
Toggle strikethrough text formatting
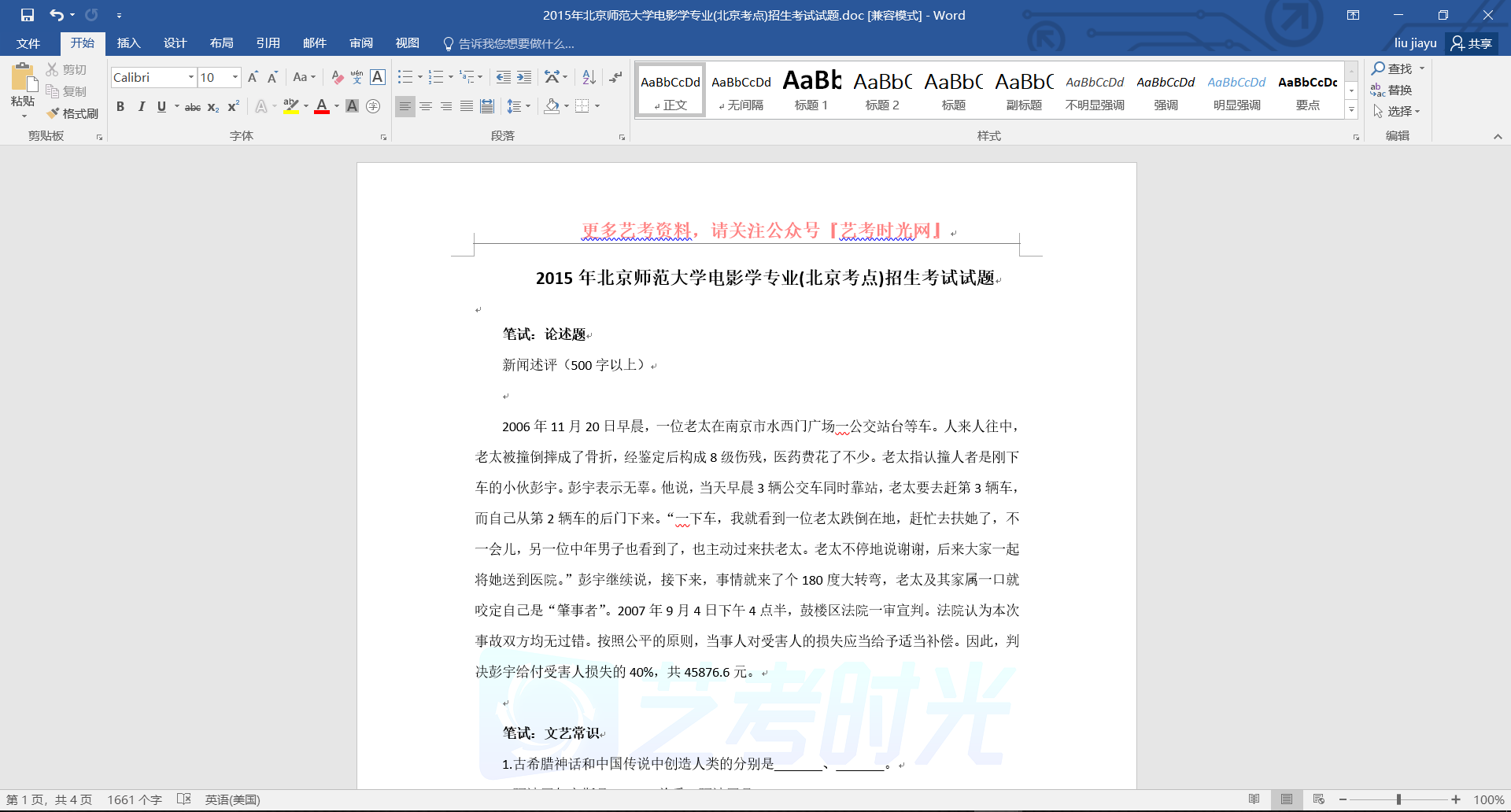[x=192, y=107]
